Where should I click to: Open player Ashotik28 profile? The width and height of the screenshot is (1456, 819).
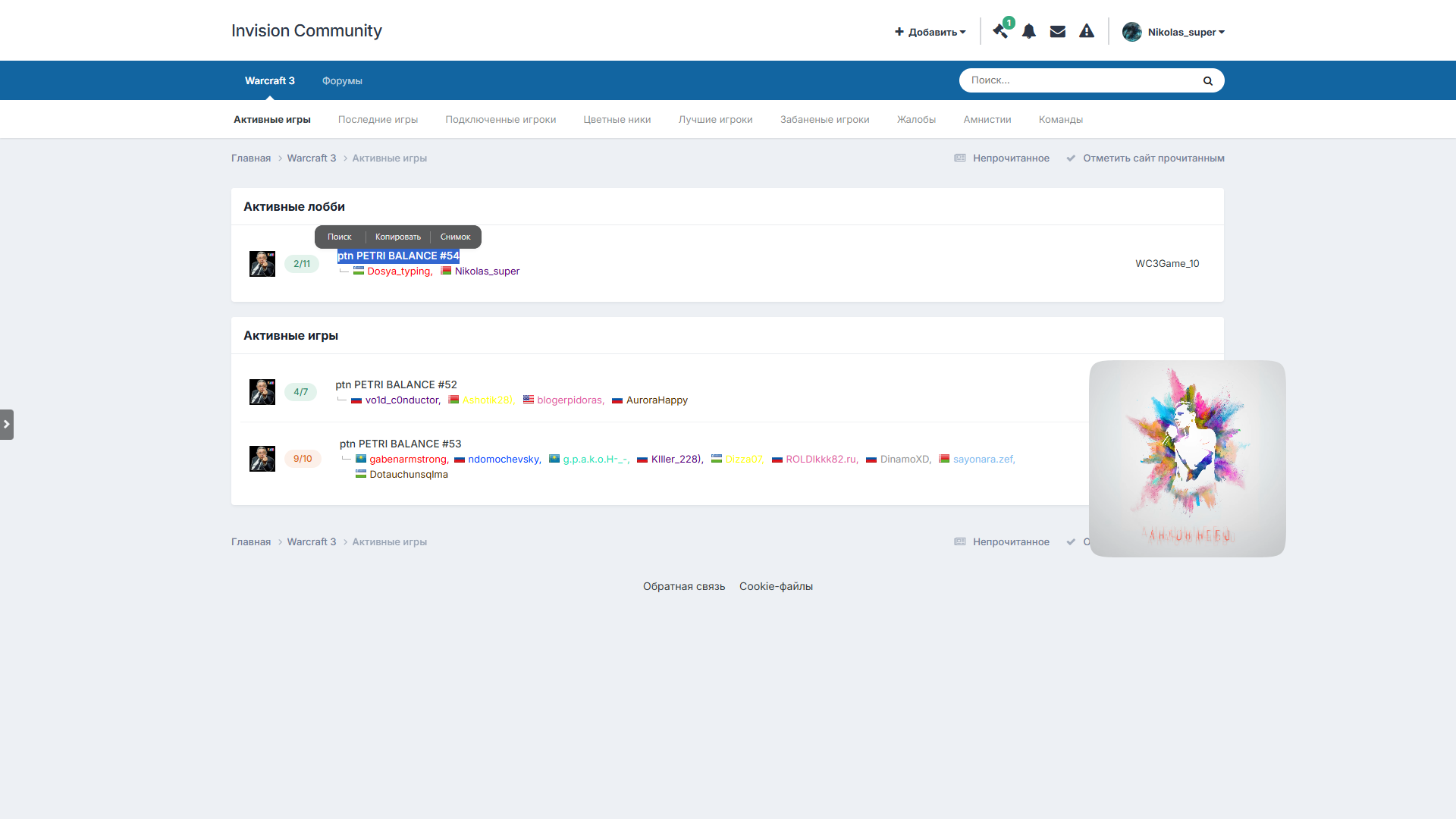(487, 400)
